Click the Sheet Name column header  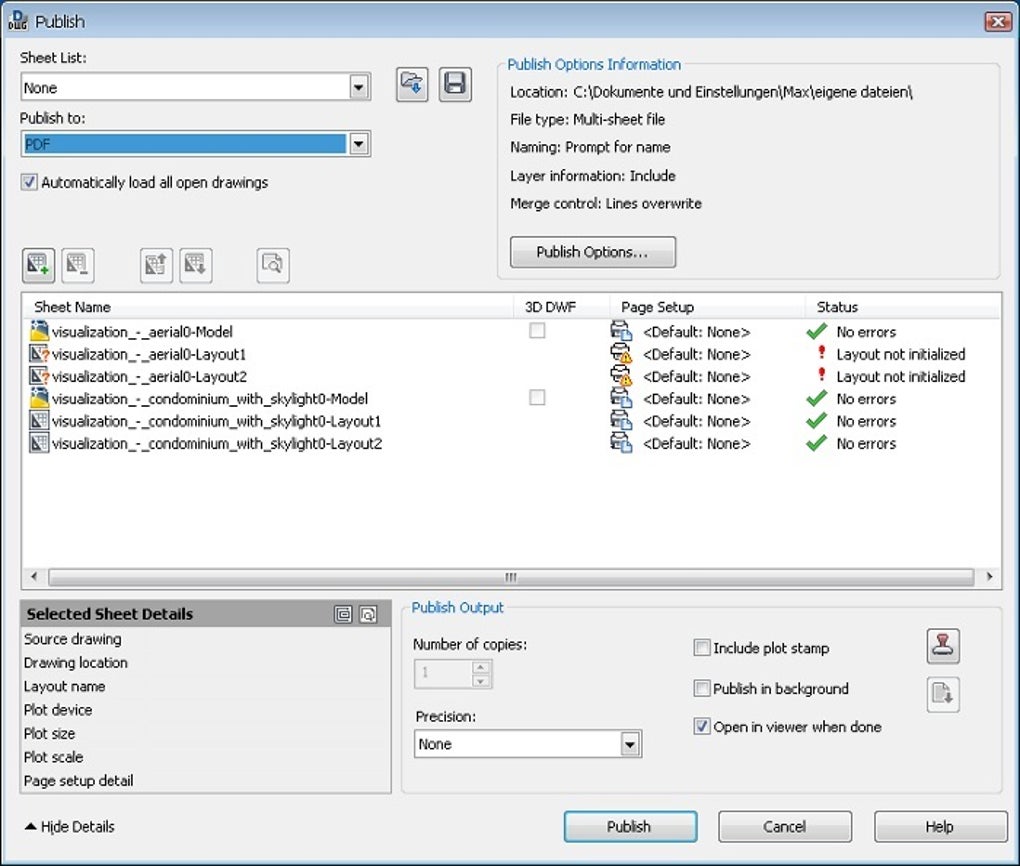[x=267, y=306]
